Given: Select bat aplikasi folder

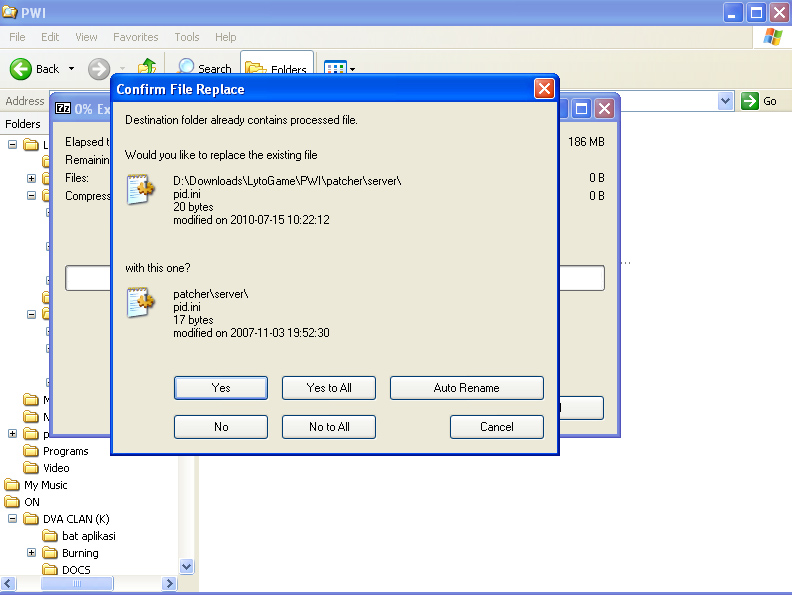Looking at the screenshot, I should (x=89, y=536).
